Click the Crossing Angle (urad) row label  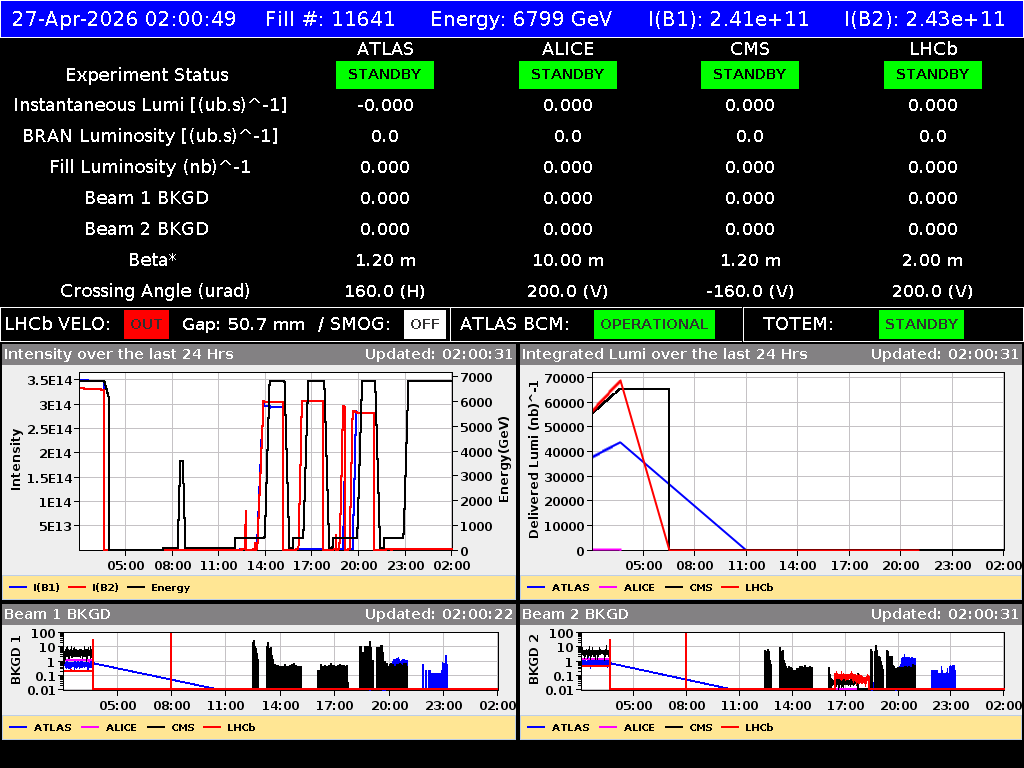[x=155, y=291]
